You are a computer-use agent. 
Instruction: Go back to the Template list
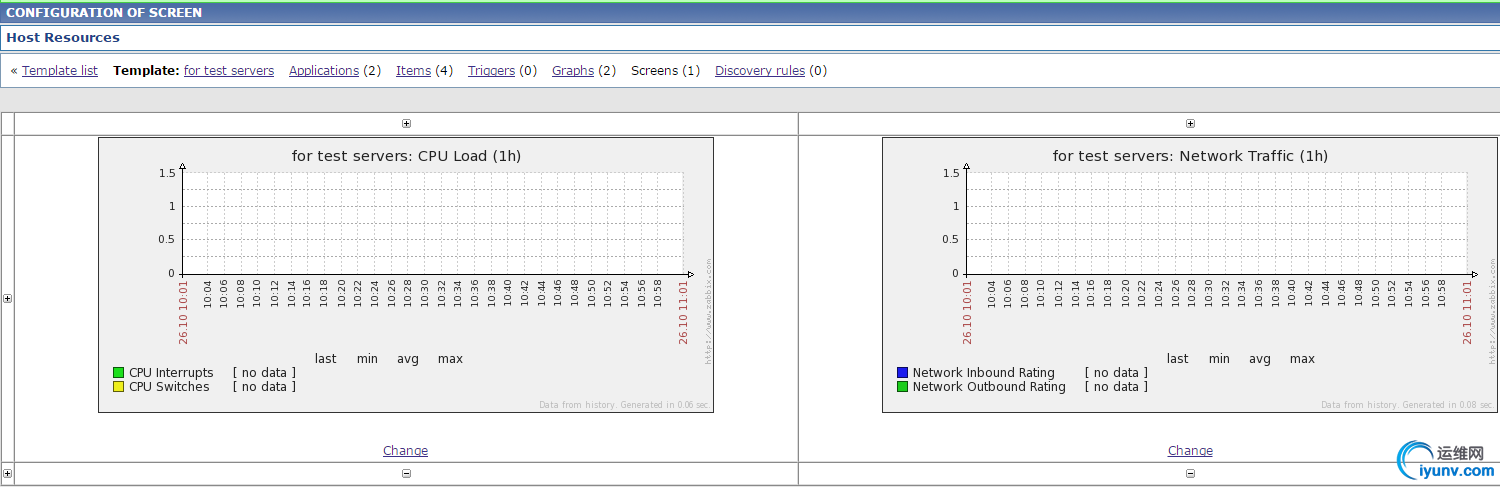click(x=60, y=71)
